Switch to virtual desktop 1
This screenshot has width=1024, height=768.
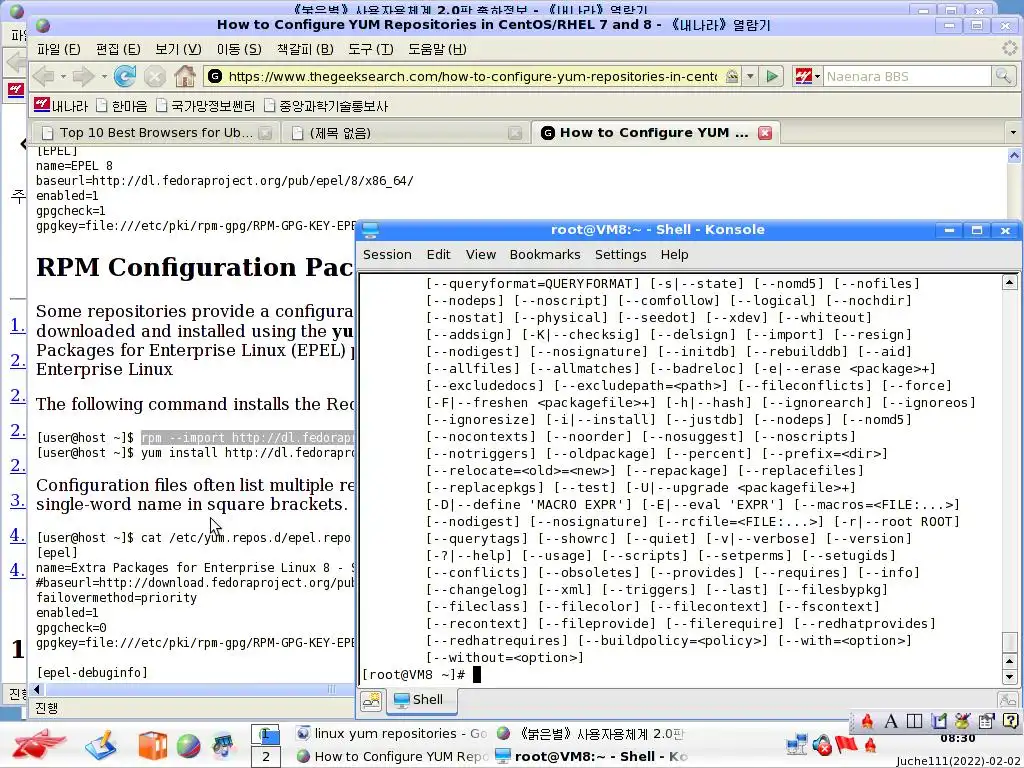click(265, 734)
